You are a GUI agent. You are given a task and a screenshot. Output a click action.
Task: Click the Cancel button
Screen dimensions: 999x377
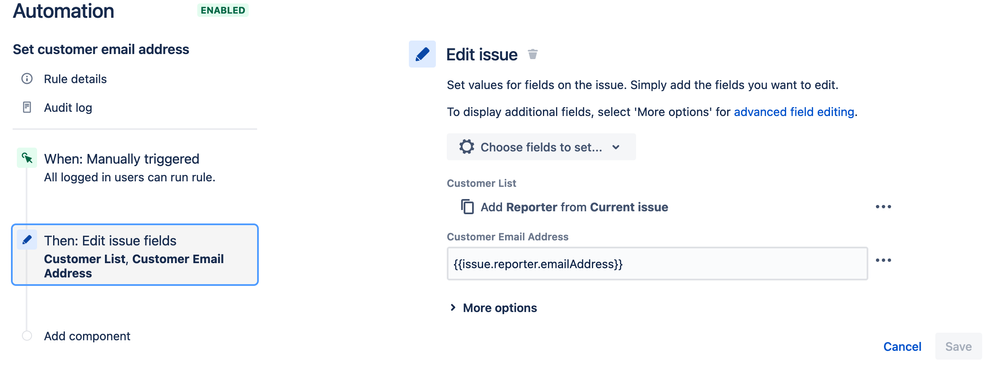point(902,346)
